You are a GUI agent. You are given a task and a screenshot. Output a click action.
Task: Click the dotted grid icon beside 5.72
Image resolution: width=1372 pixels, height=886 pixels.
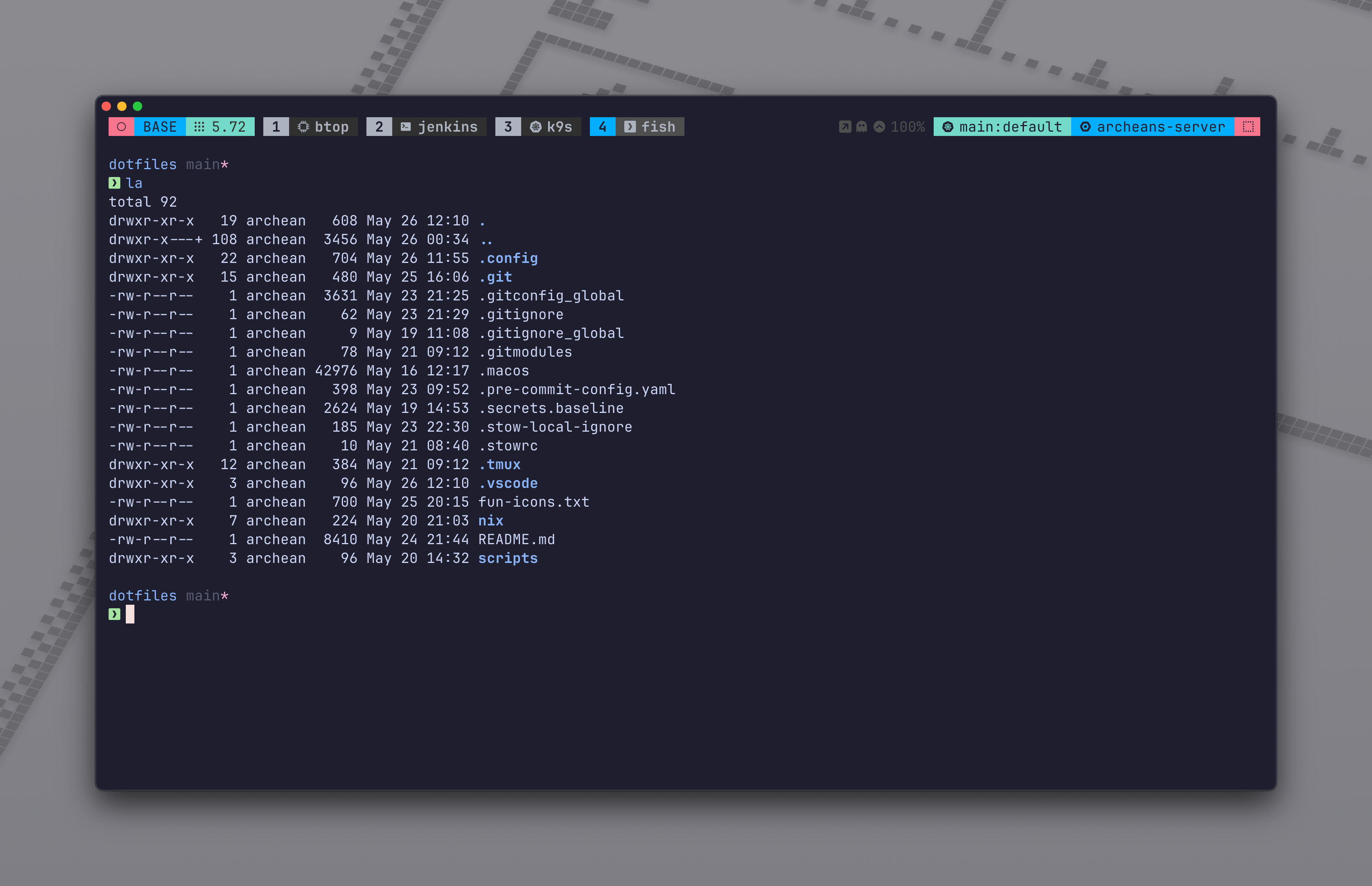tap(199, 127)
